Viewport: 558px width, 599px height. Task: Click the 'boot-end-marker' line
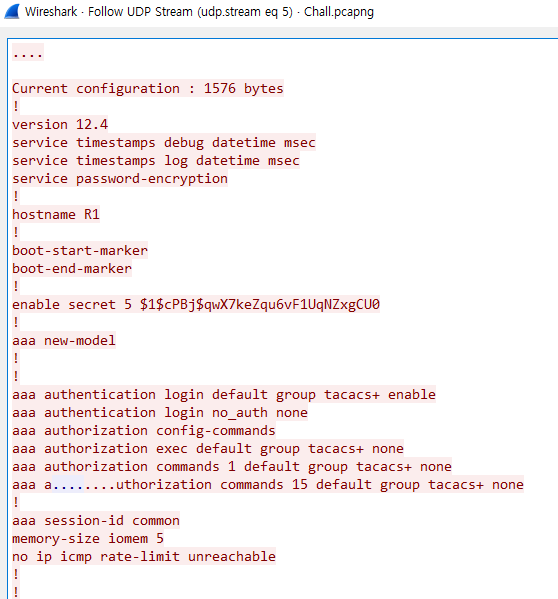[72, 269]
